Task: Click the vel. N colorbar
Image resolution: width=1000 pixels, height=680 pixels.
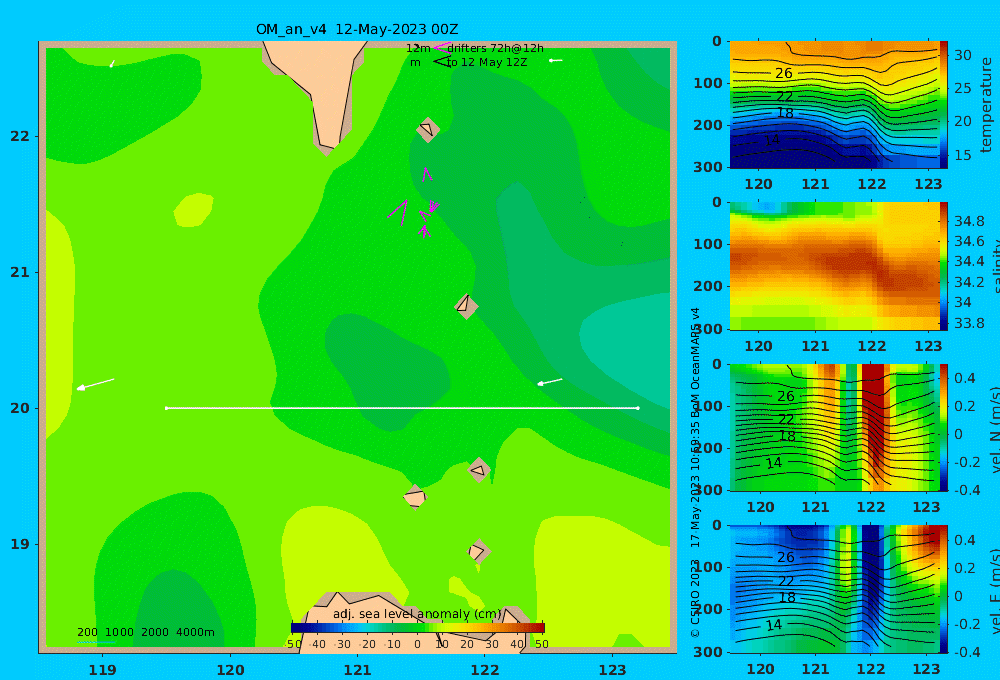Action: tap(944, 427)
